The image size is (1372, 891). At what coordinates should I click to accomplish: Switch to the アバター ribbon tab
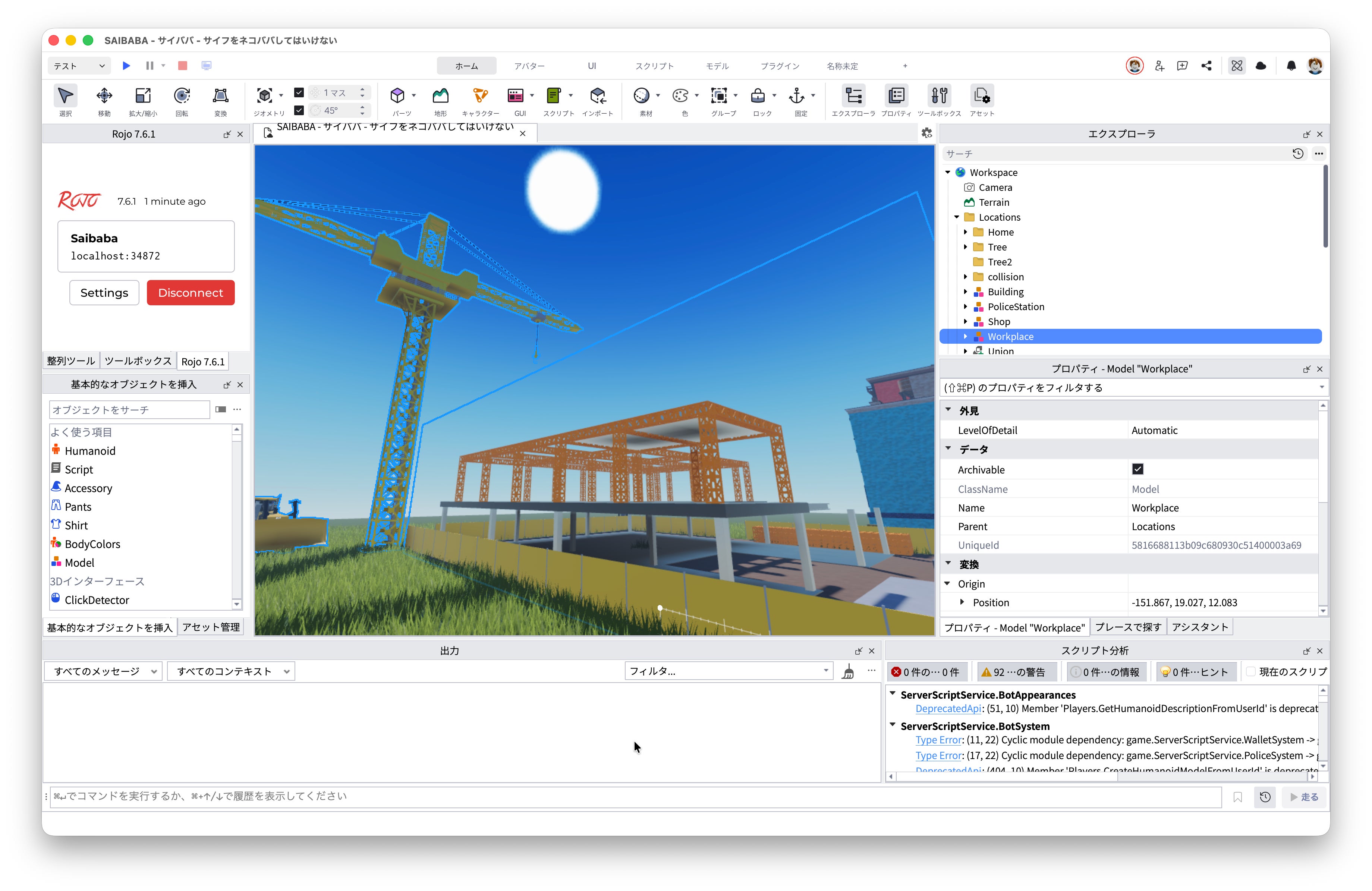click(x=529, y=66)
